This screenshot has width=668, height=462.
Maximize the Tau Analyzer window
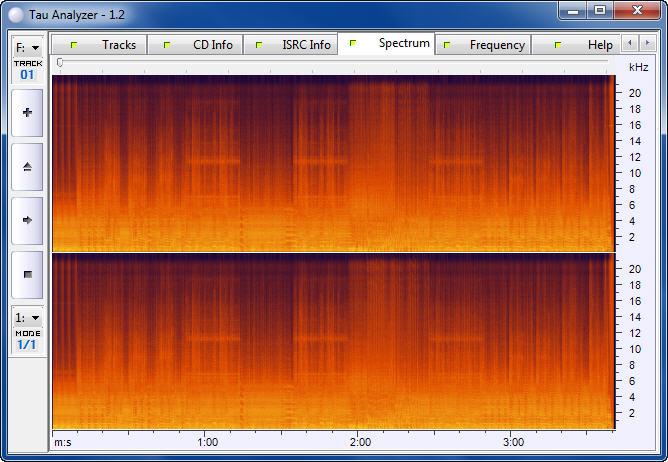(600, 10)
